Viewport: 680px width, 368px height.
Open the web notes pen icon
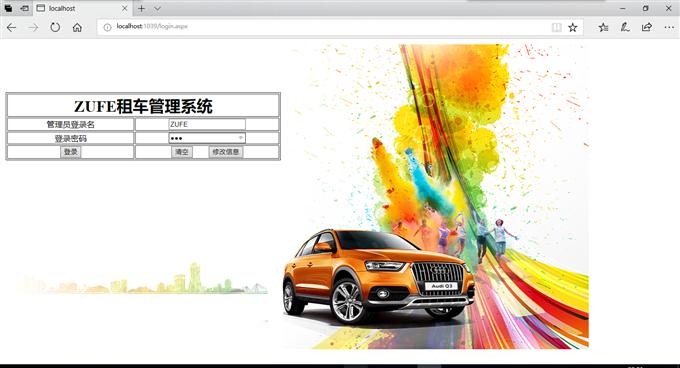point(625,27)
